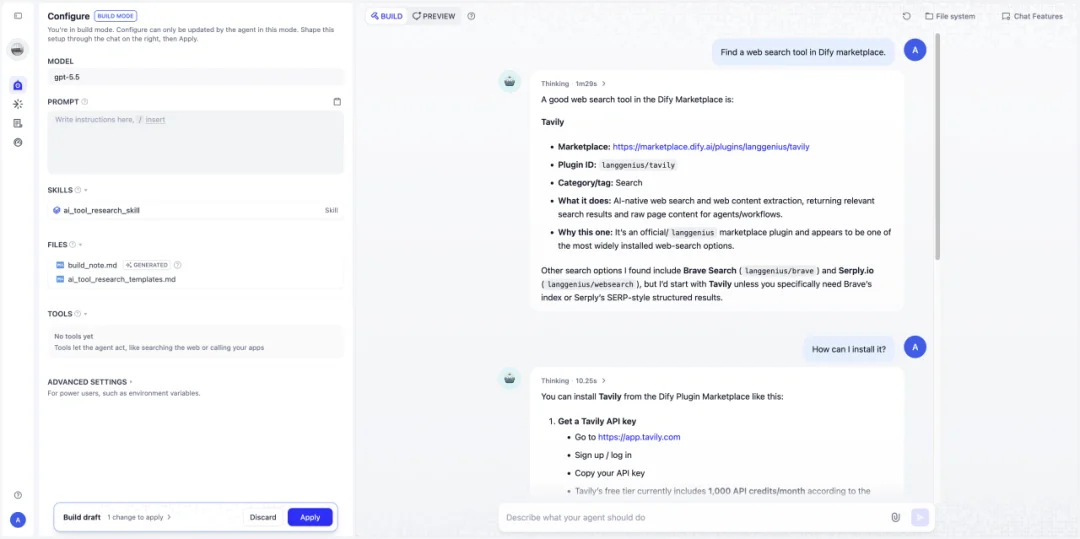
Task: Click the Discard button
Action: (262, 517)
